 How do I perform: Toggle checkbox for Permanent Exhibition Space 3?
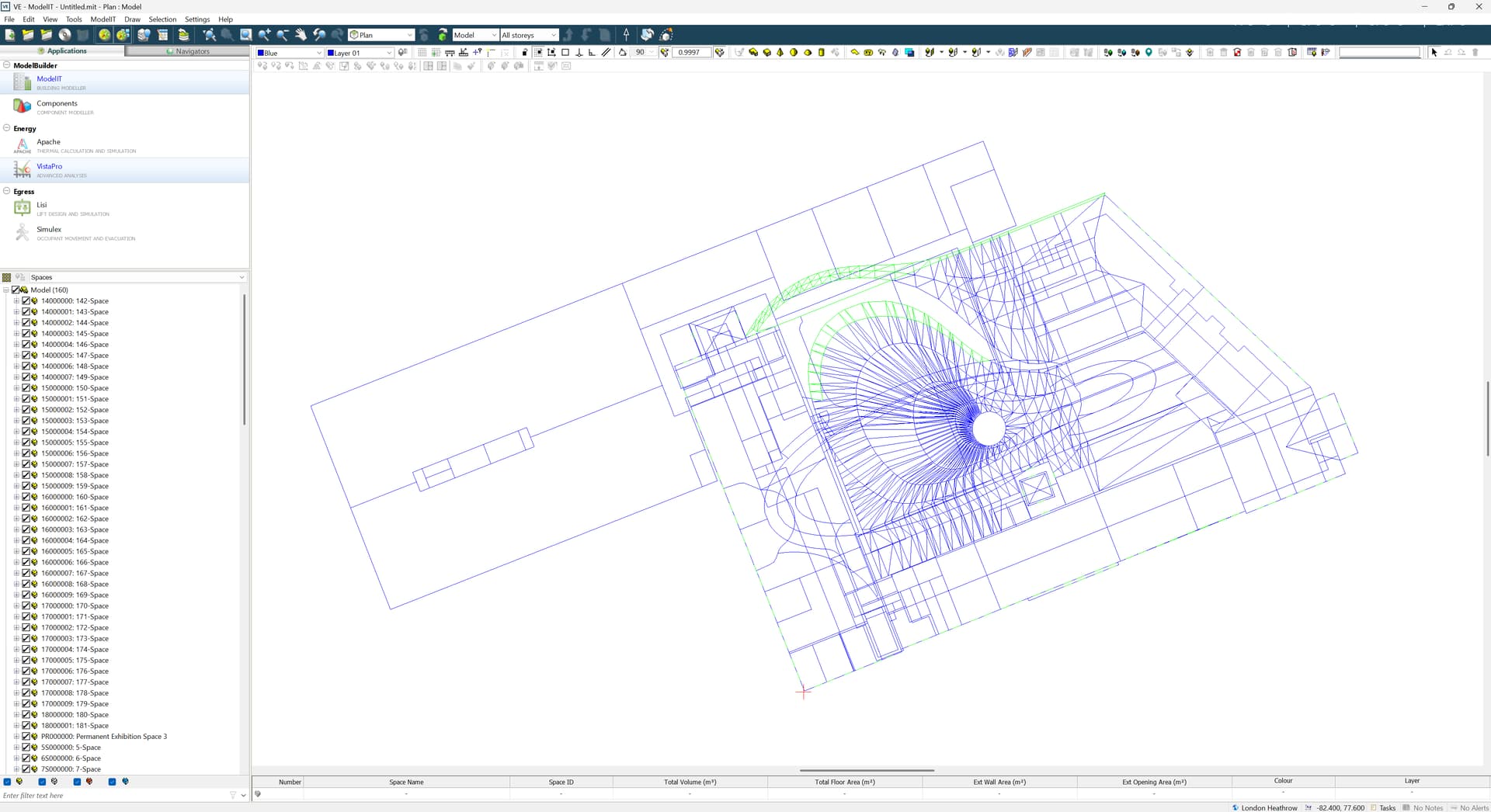[x=26, y=737]
